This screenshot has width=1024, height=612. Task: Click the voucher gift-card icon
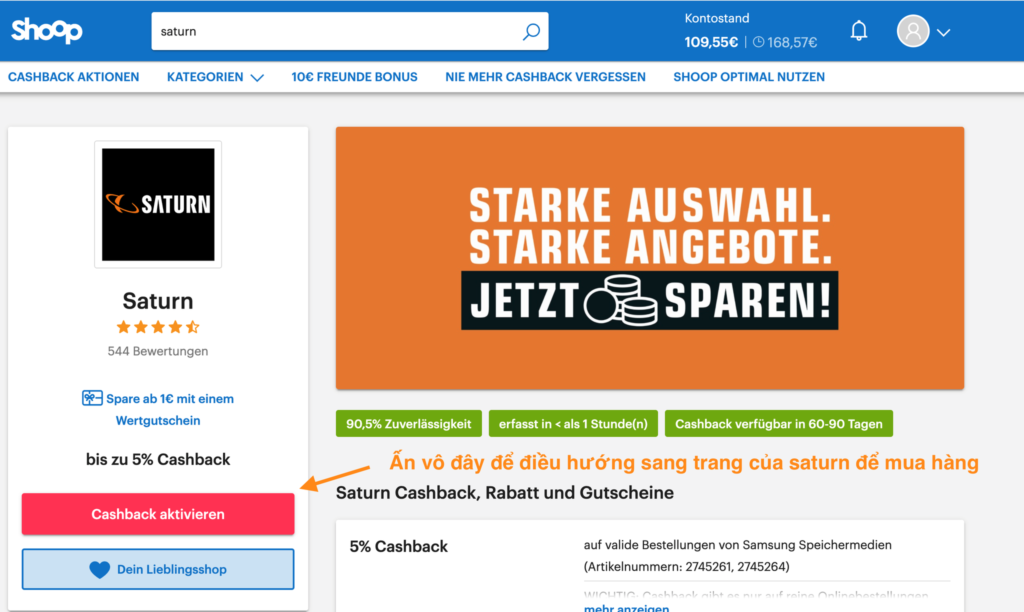[x=92, y=398]
